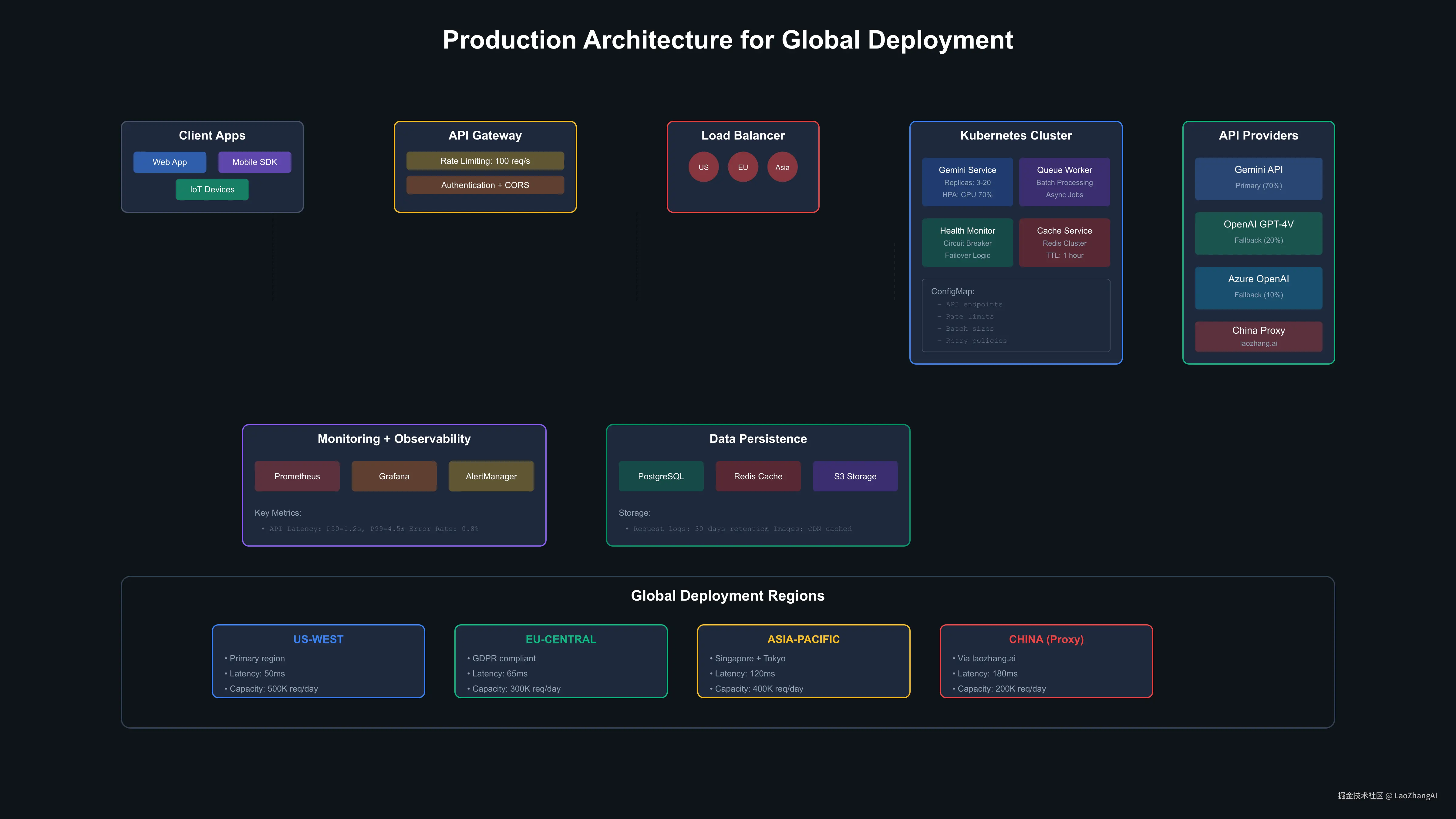Switch to the Kubernetes Cluster panel

point(1016,136)
